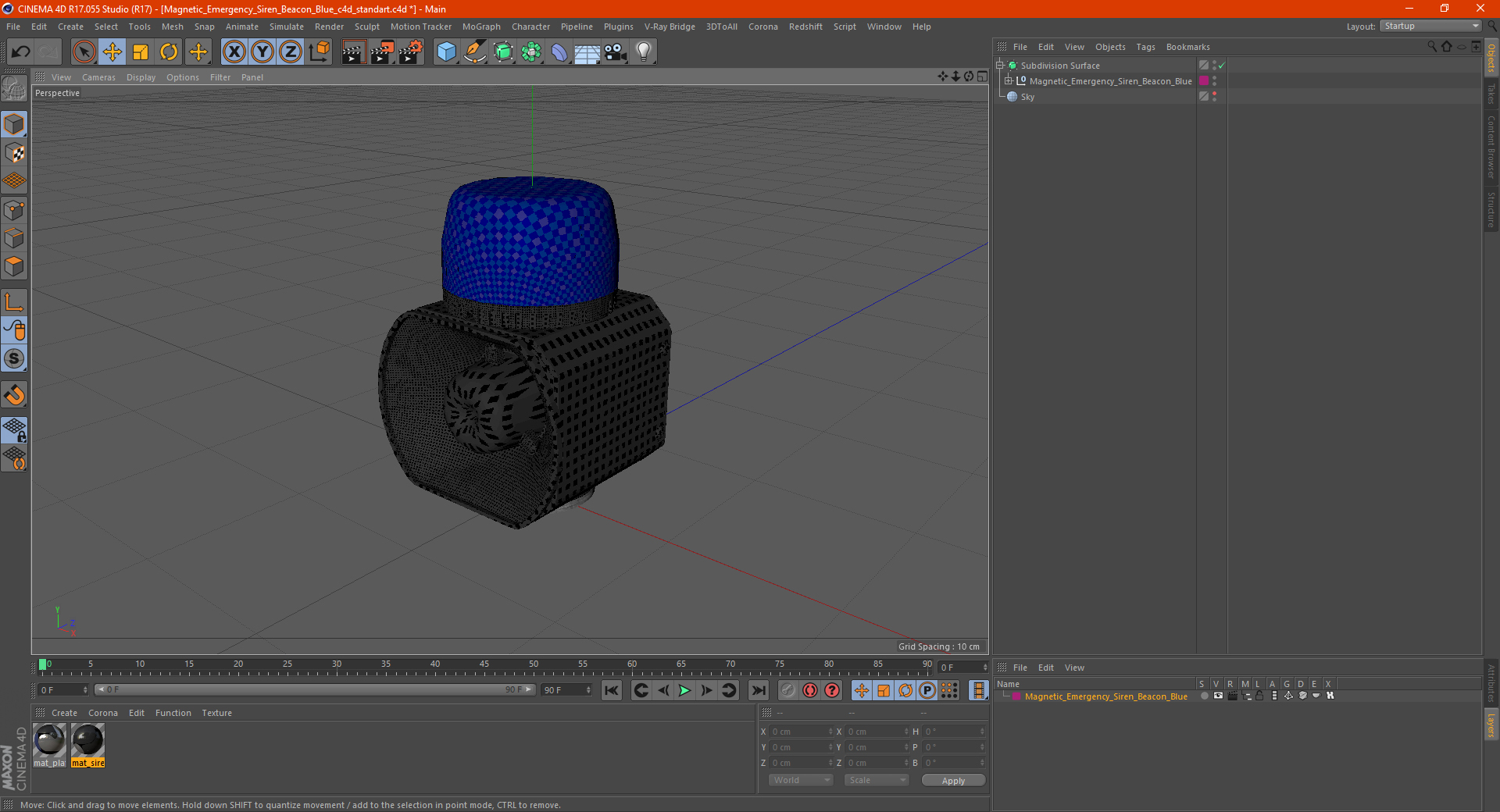Render to Picture Viewer
This screenshot has width=1500, height=812.
pyautogui.click(x=382, y=52)
